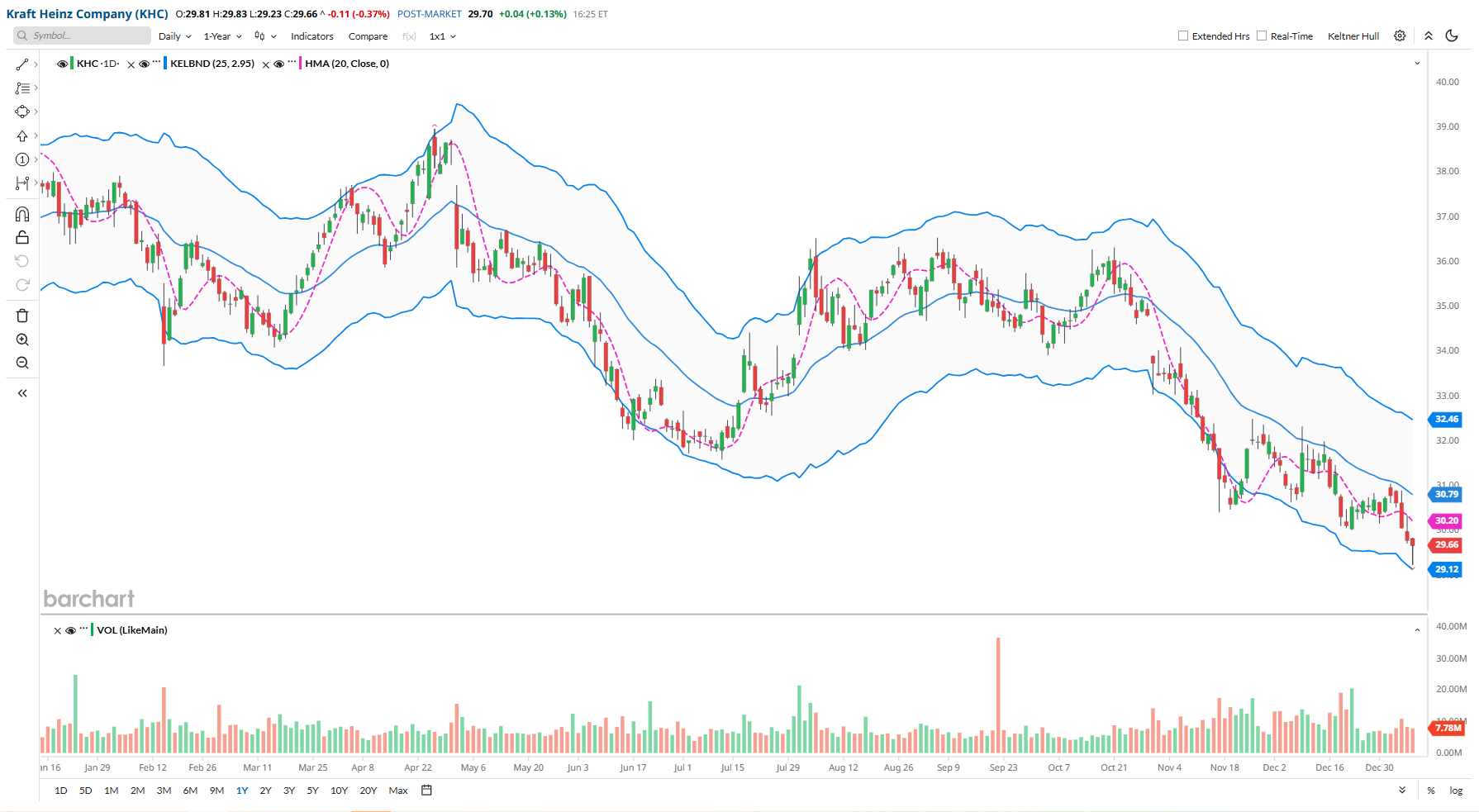Open the Indicators menu
Viewport: 1479px width, 812px height.
(311, 36)
